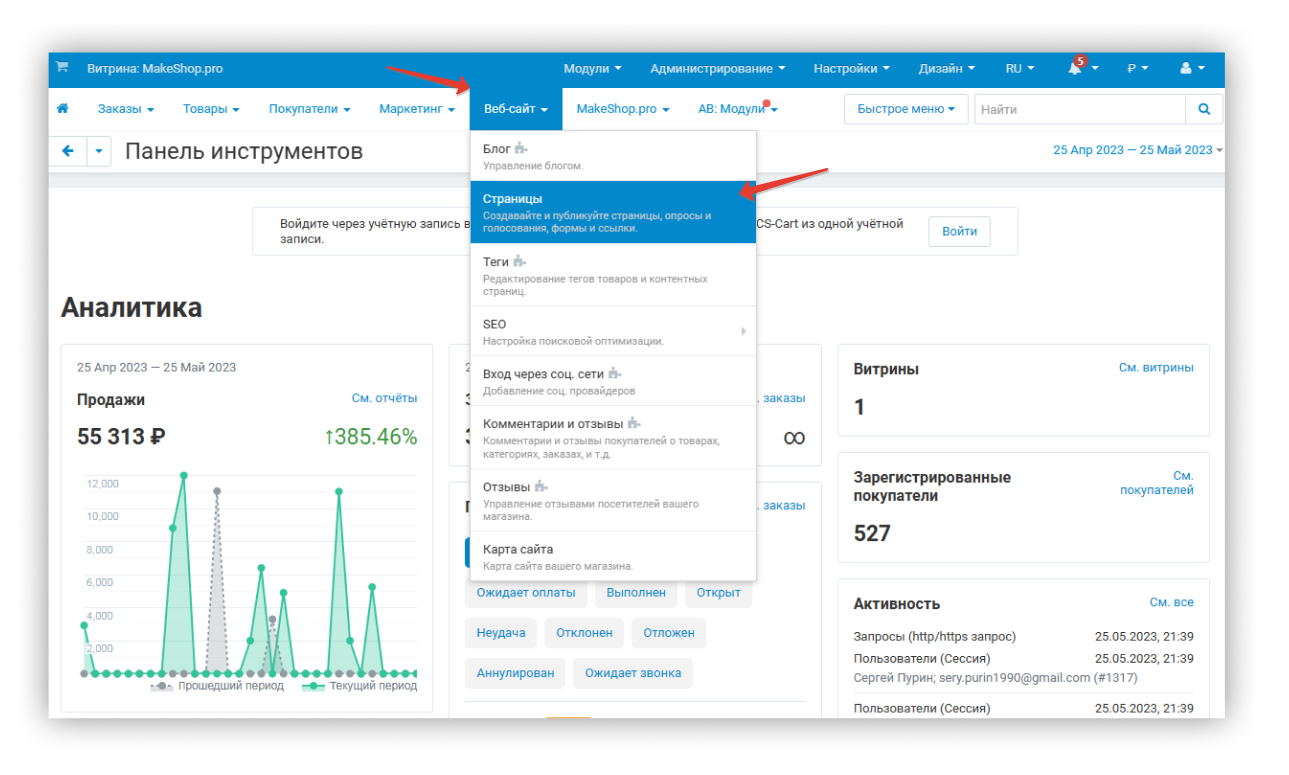Toggle Текущий период chart legend
Viewport: 1289px width, 775px height.
tap(359, 686)
